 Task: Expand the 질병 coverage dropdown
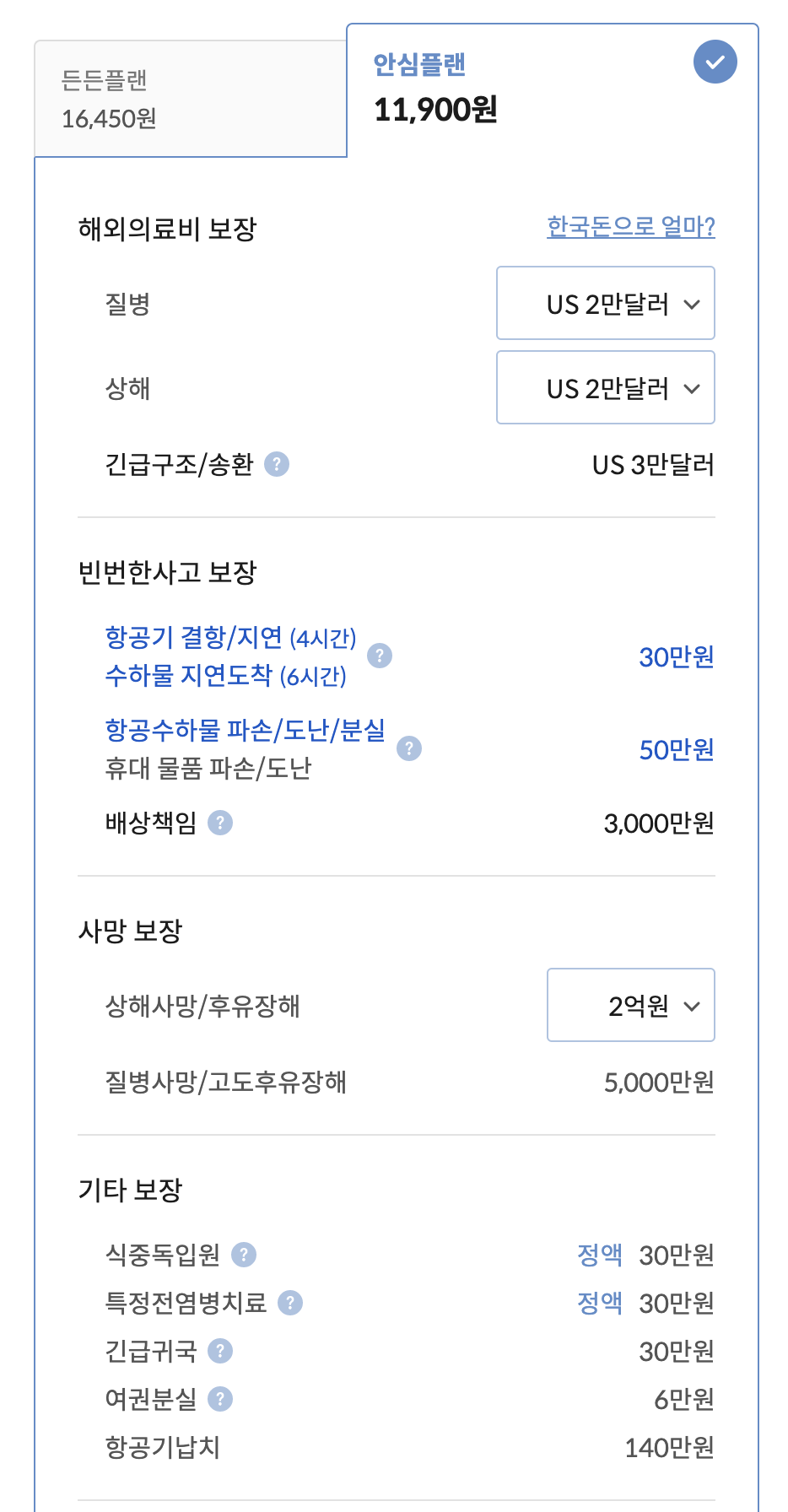606,303
